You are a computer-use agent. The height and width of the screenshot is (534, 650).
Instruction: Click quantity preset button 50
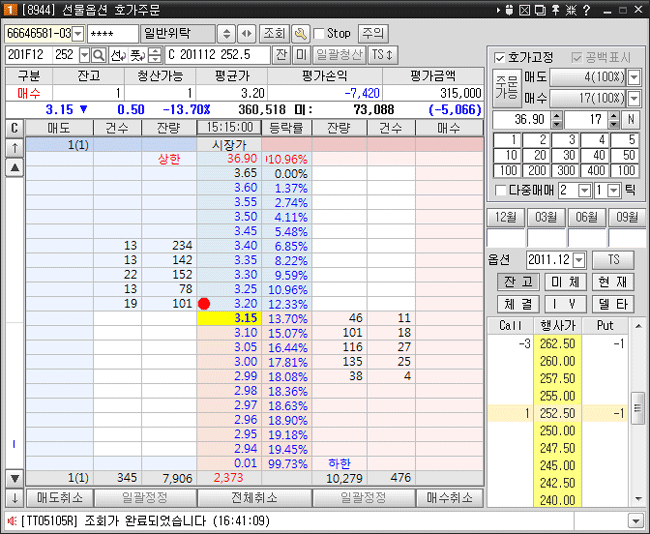pos(624,155)
